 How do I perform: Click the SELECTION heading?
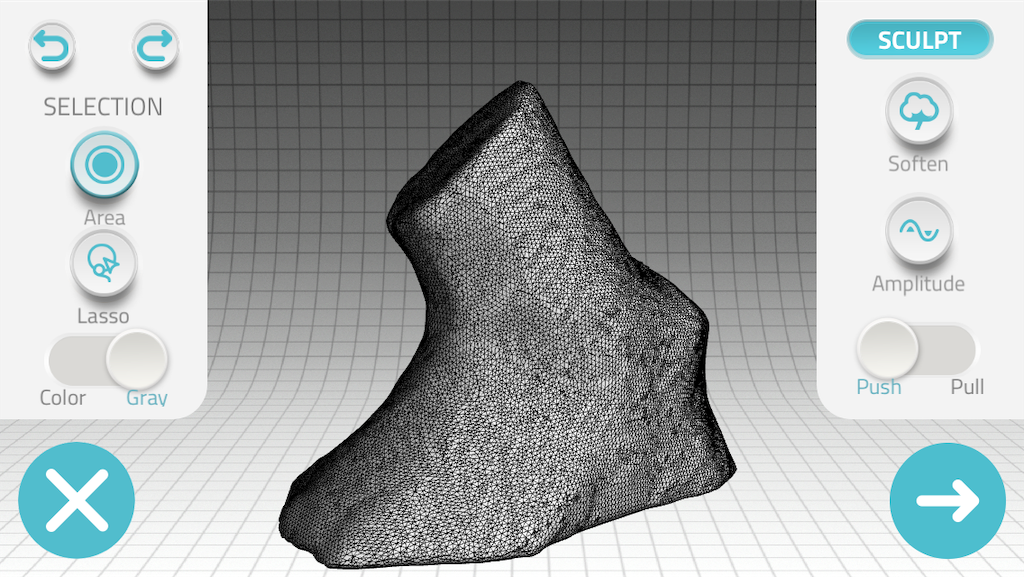(103, 107)
